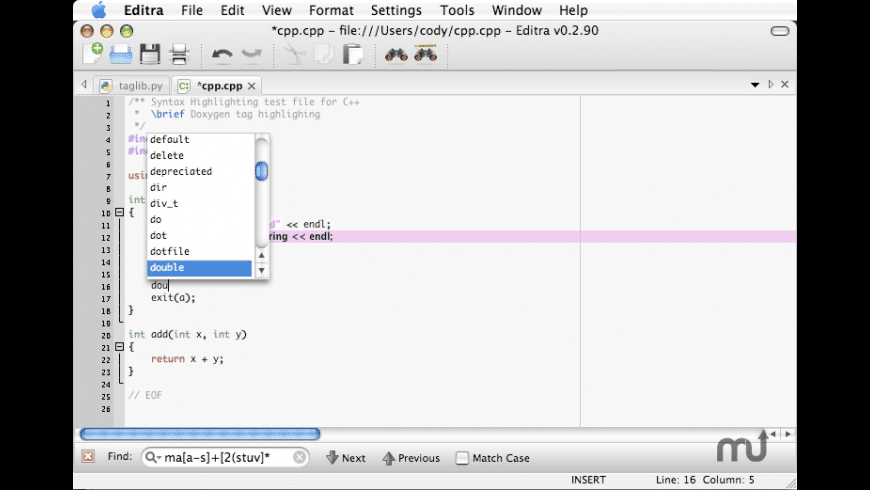The width and height of the screenshot is (870, 490).
Task: Find the Previous match
Action: point(411,458)
